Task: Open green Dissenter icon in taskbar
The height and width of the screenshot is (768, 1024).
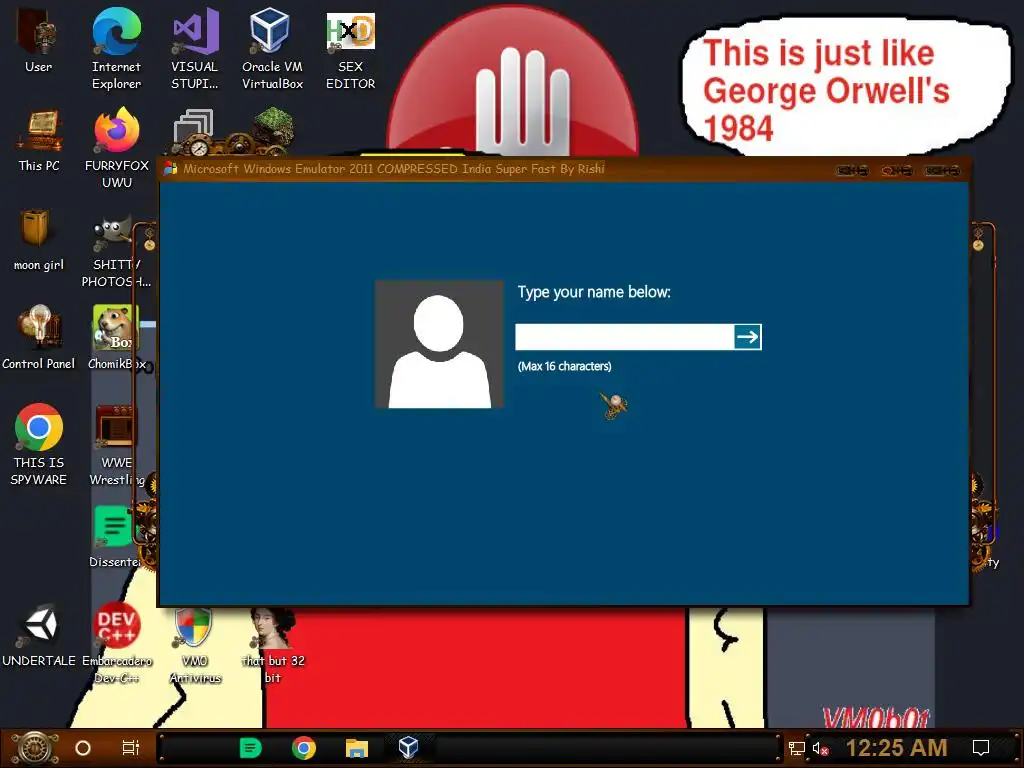Action: (250, 748)
